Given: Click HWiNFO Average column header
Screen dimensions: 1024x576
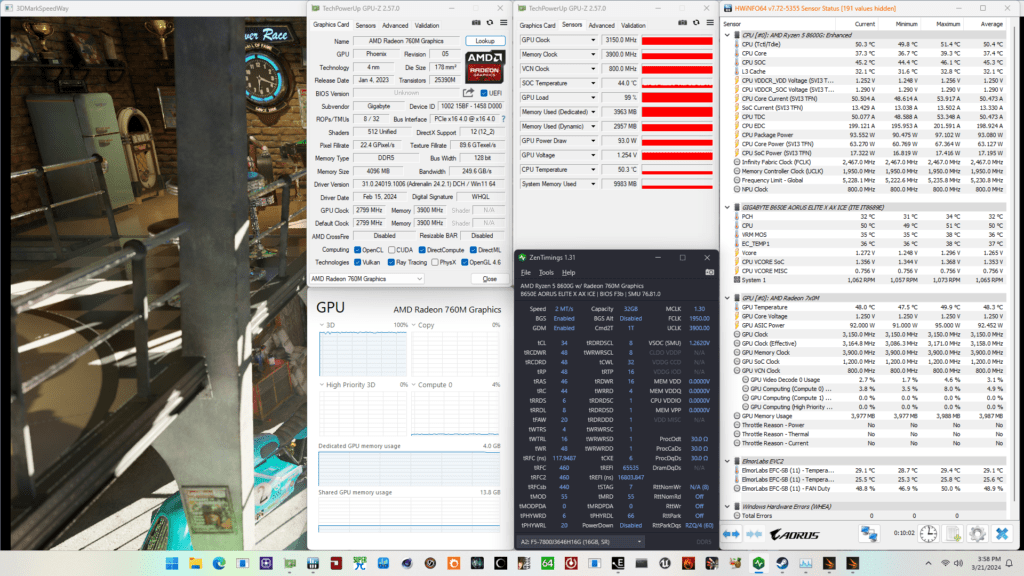Looking at the screenshot, I should 991,24.
